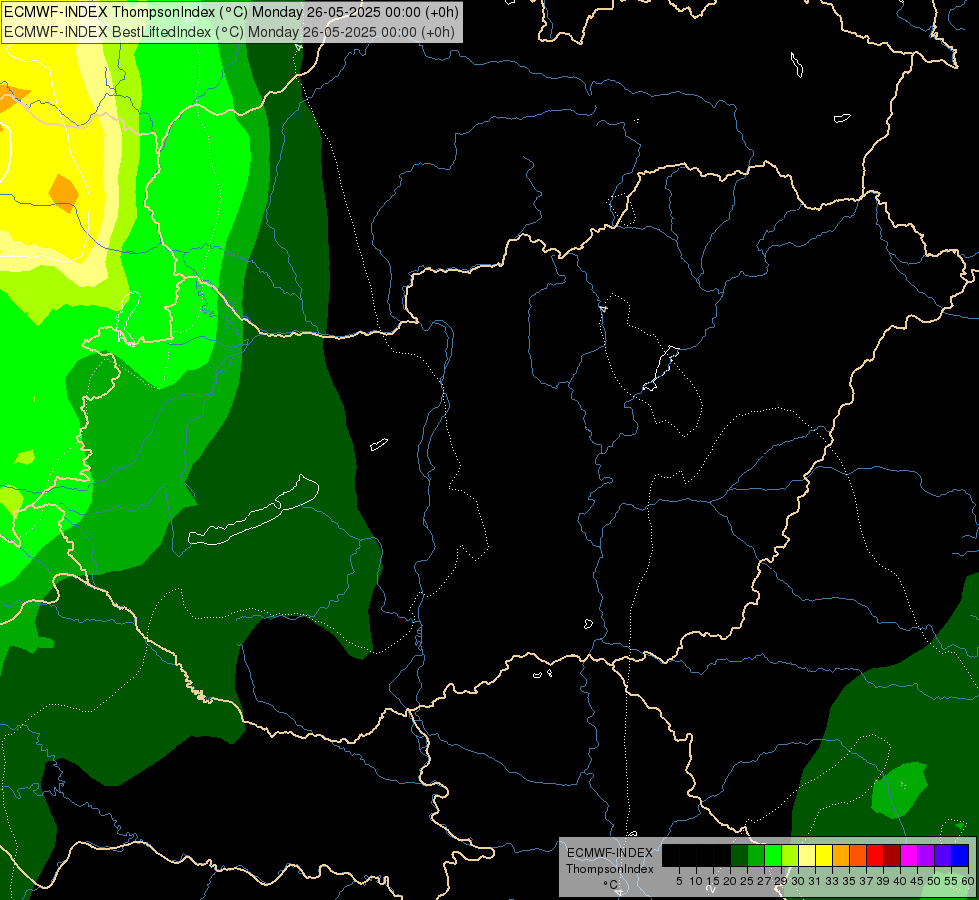The width and height of the screenshot is (979, 900).
Task: Select the light orange 33-35 legend swatch
Action: point(840,855)
